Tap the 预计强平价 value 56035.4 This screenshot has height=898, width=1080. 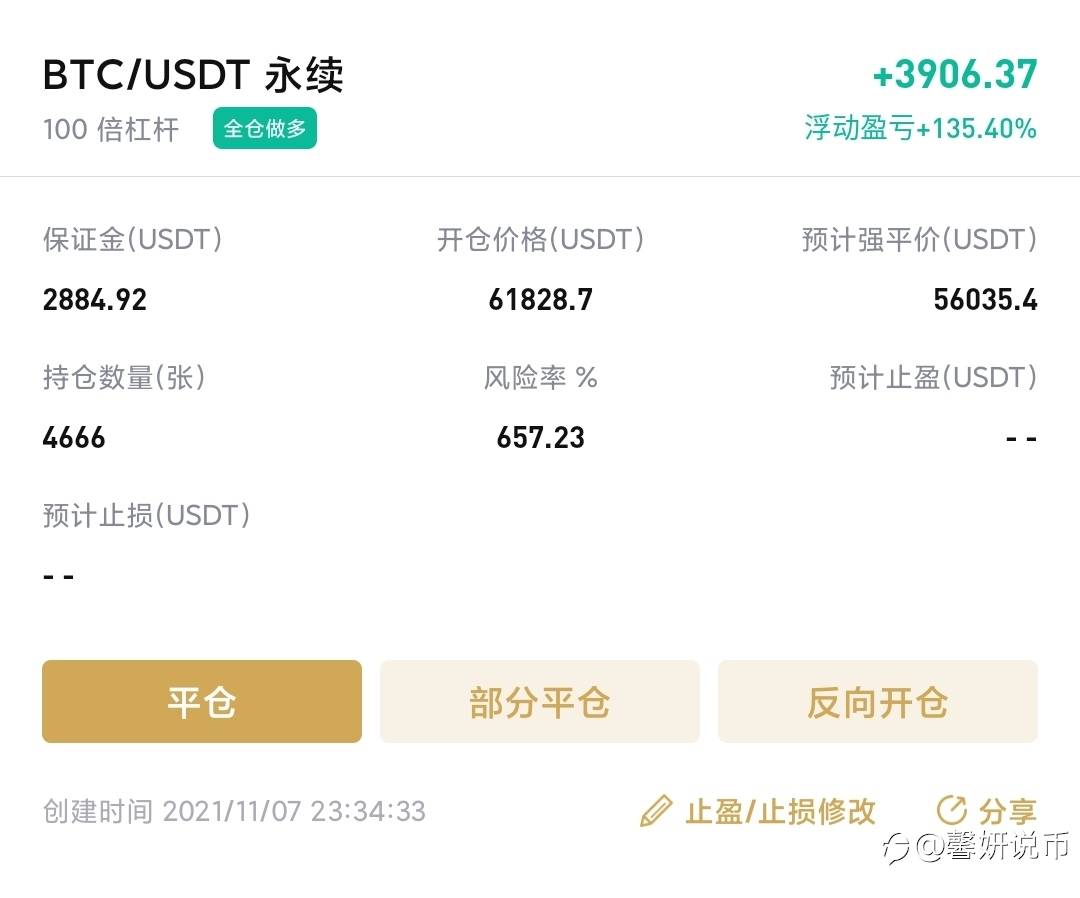pos(985,300)
